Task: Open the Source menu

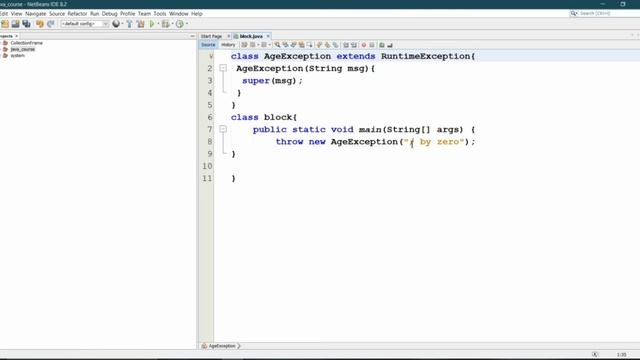Action: pyautogui.click(x=57, y=13)
